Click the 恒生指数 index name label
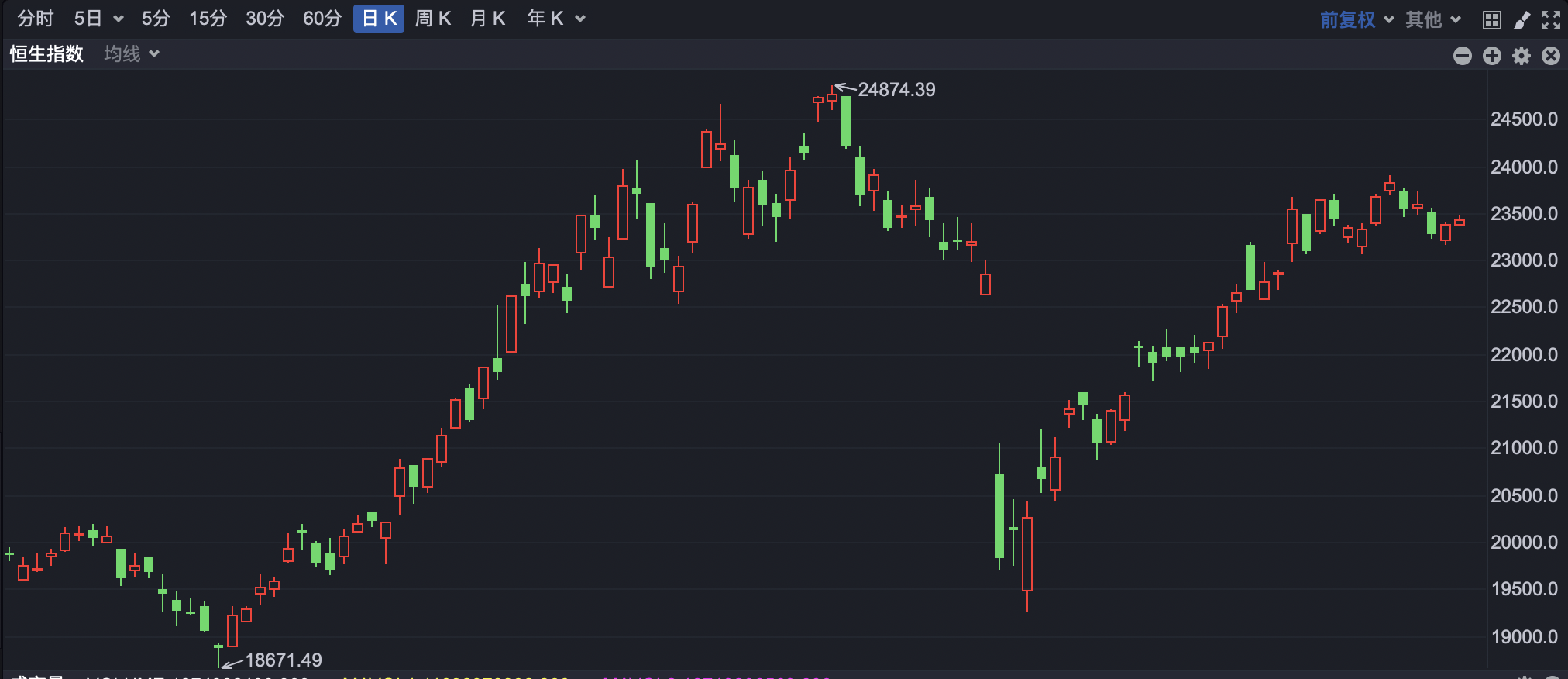 pos(46,53)
